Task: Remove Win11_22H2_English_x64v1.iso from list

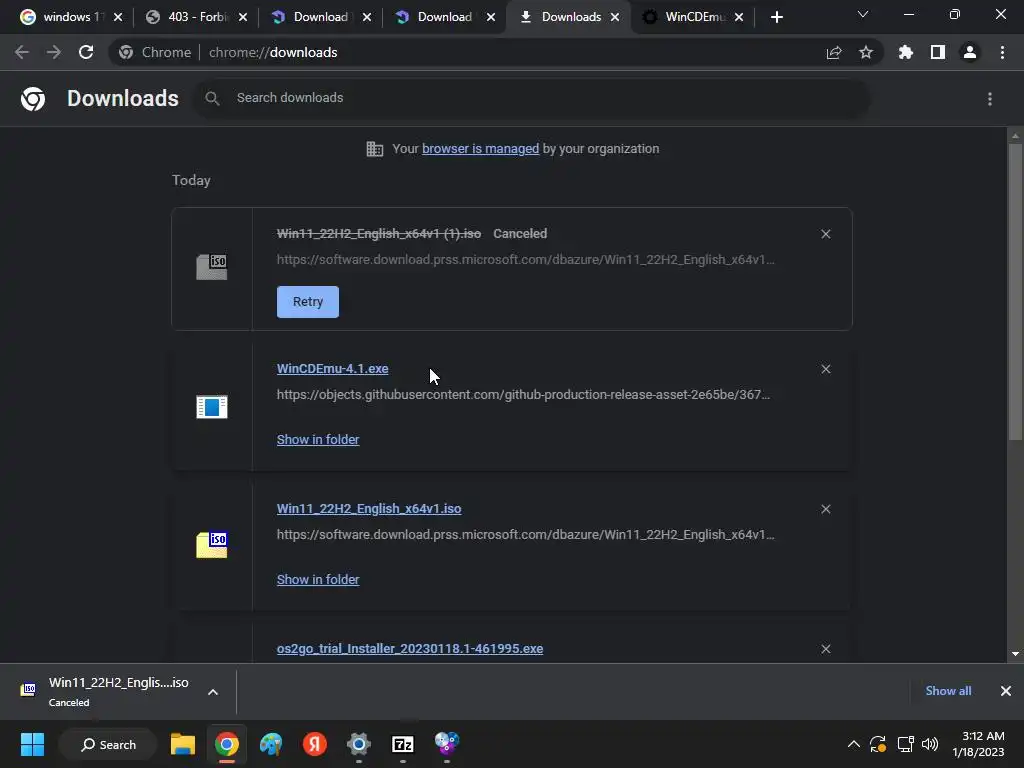Action: (x=825, y=509)
